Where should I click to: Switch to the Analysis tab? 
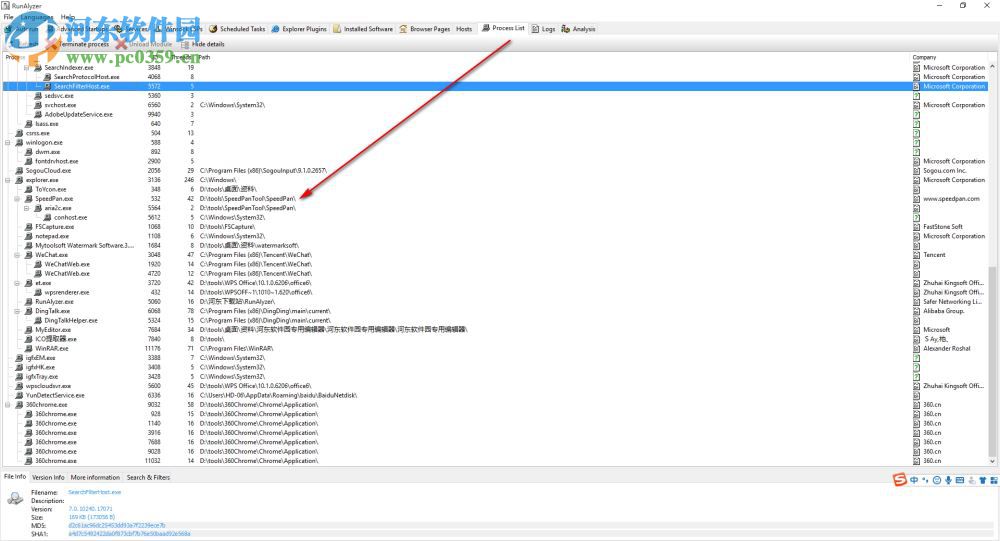(x=578, y=29)
